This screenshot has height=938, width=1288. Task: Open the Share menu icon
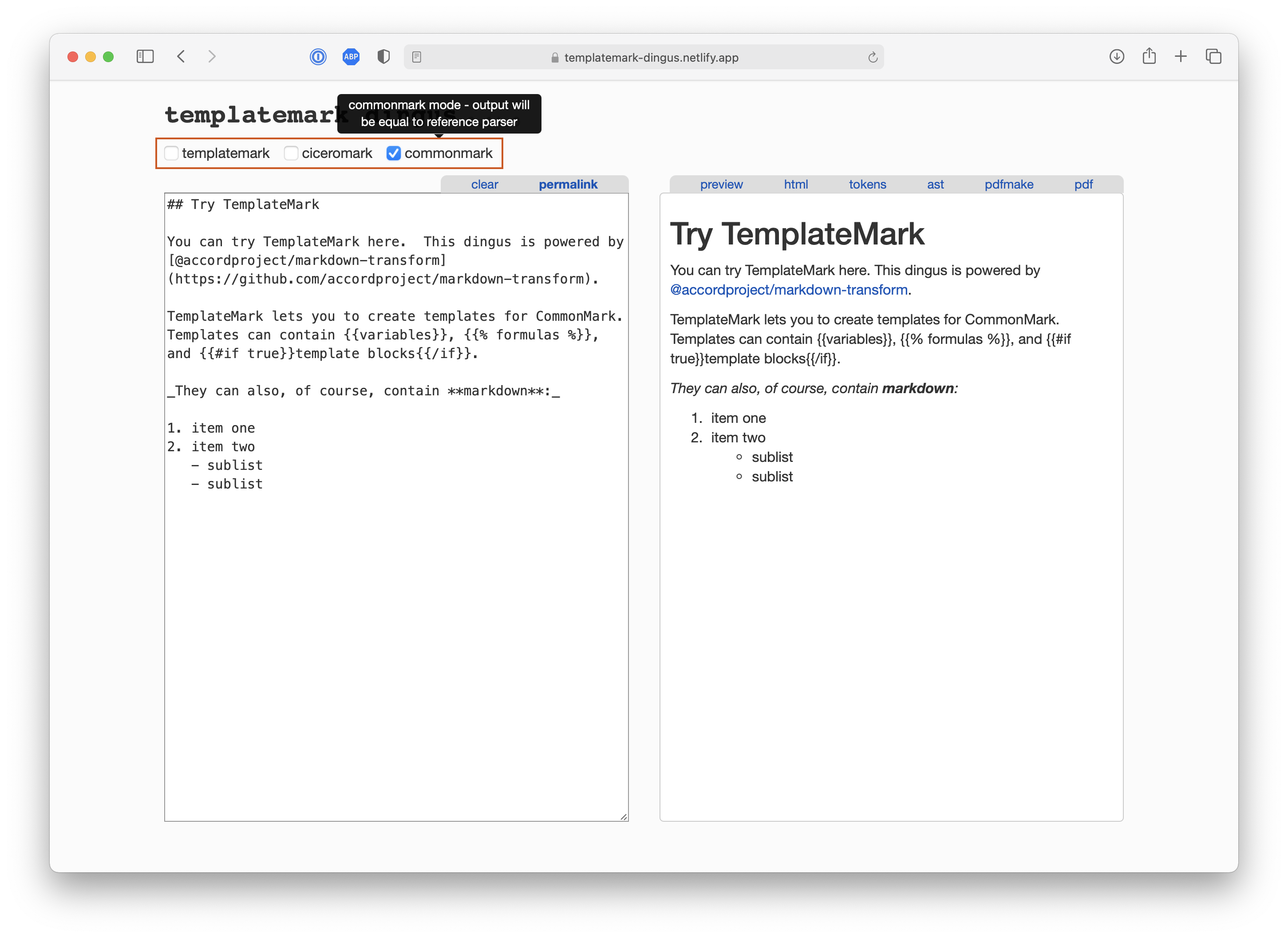(x=1149, y=56)
